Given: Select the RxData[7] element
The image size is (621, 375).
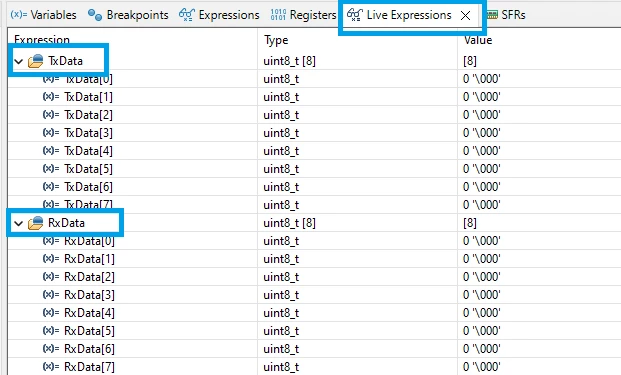Looking at the screenshot, I should [90, 367].
